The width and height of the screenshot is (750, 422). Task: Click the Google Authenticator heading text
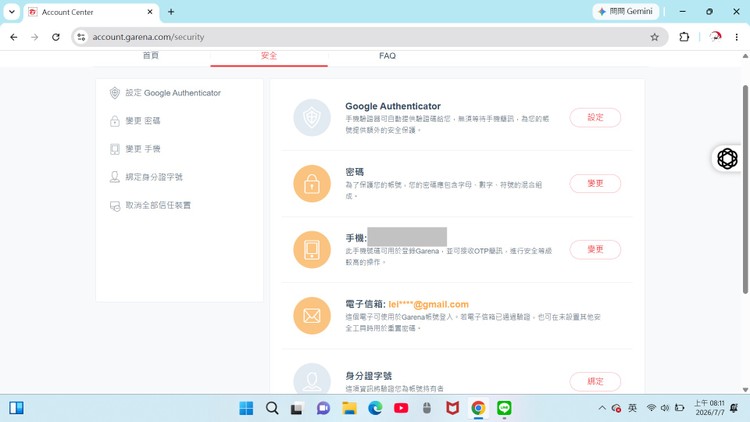click(393, 106)
